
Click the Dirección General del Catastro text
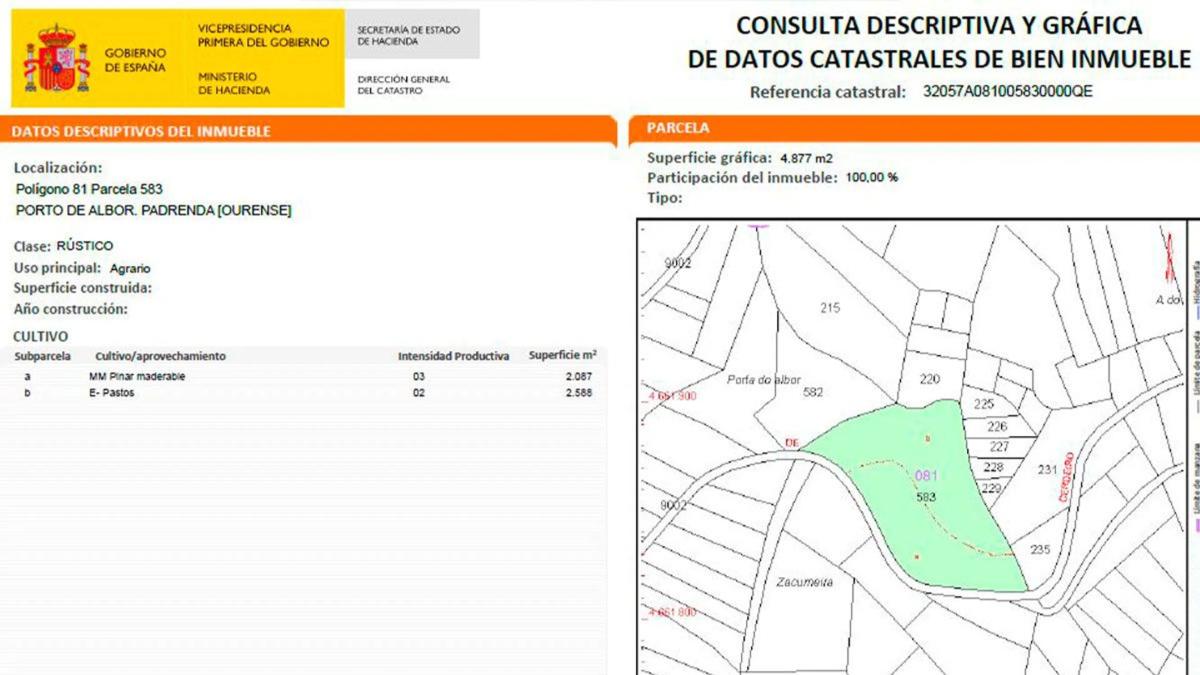pos(403,85)
